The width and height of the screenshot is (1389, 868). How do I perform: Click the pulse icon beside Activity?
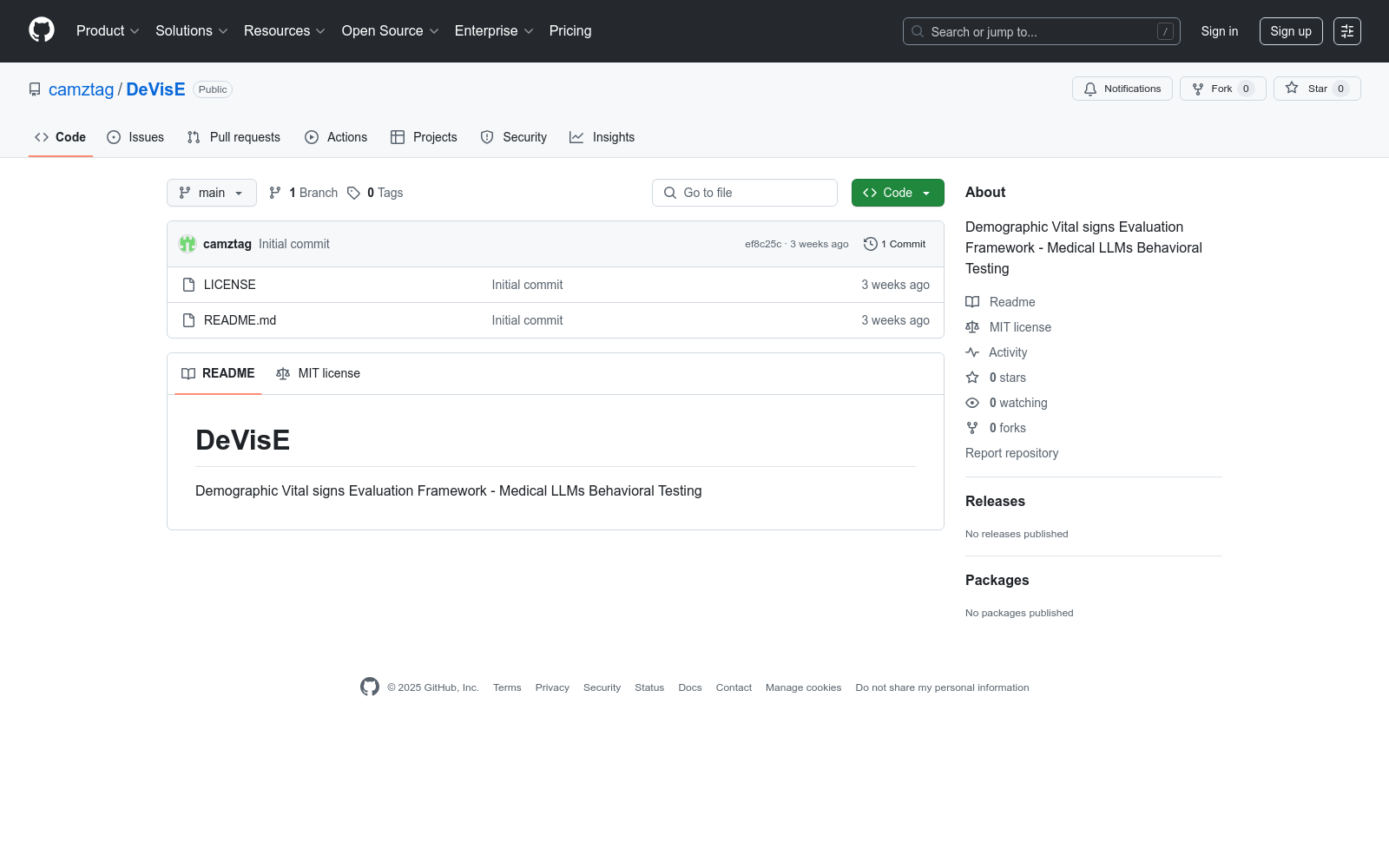click(972, 352)
